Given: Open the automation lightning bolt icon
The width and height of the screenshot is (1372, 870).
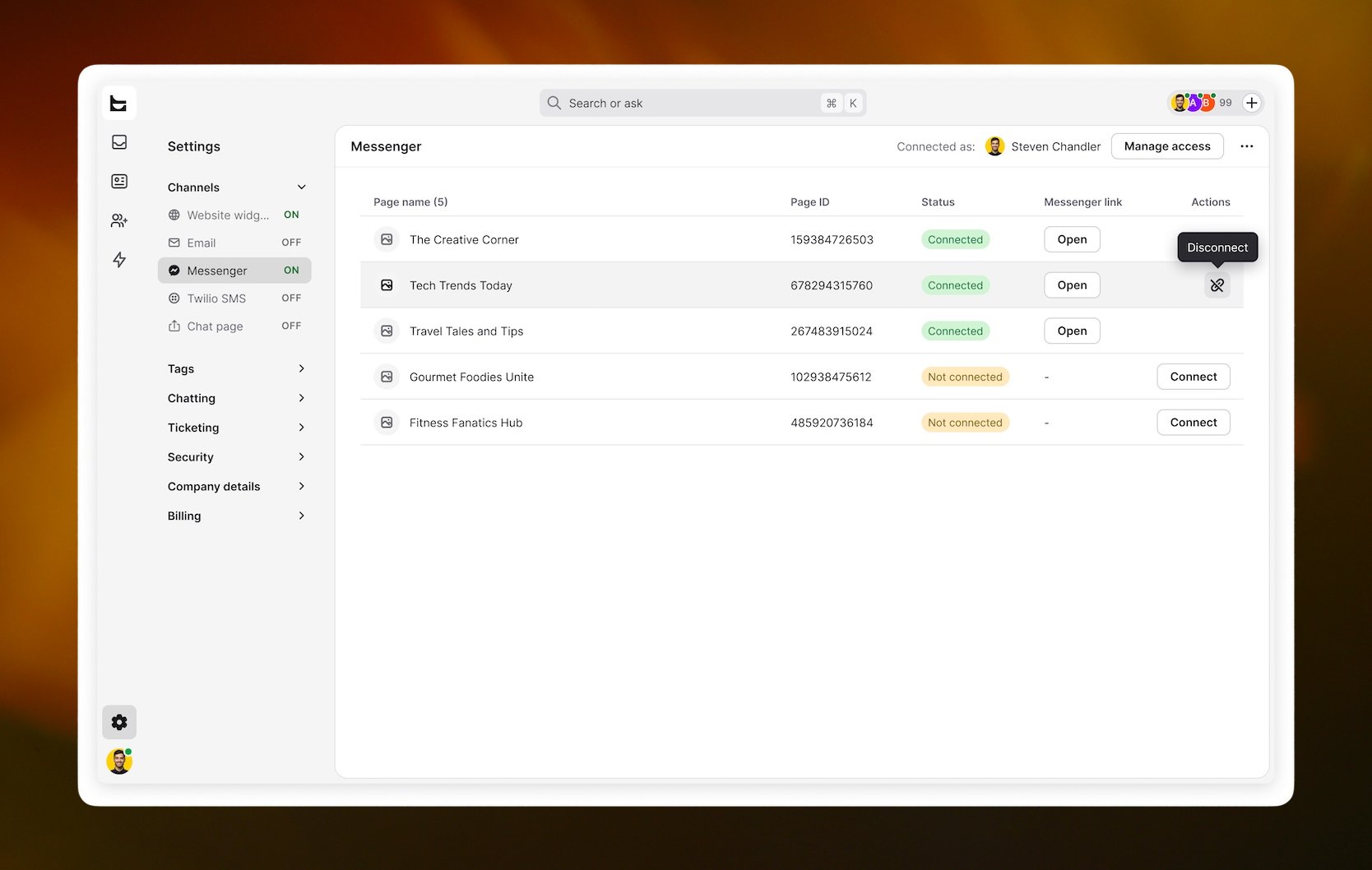Looking at the screenshot, I should pyautogui.click(x=119, y=260).
